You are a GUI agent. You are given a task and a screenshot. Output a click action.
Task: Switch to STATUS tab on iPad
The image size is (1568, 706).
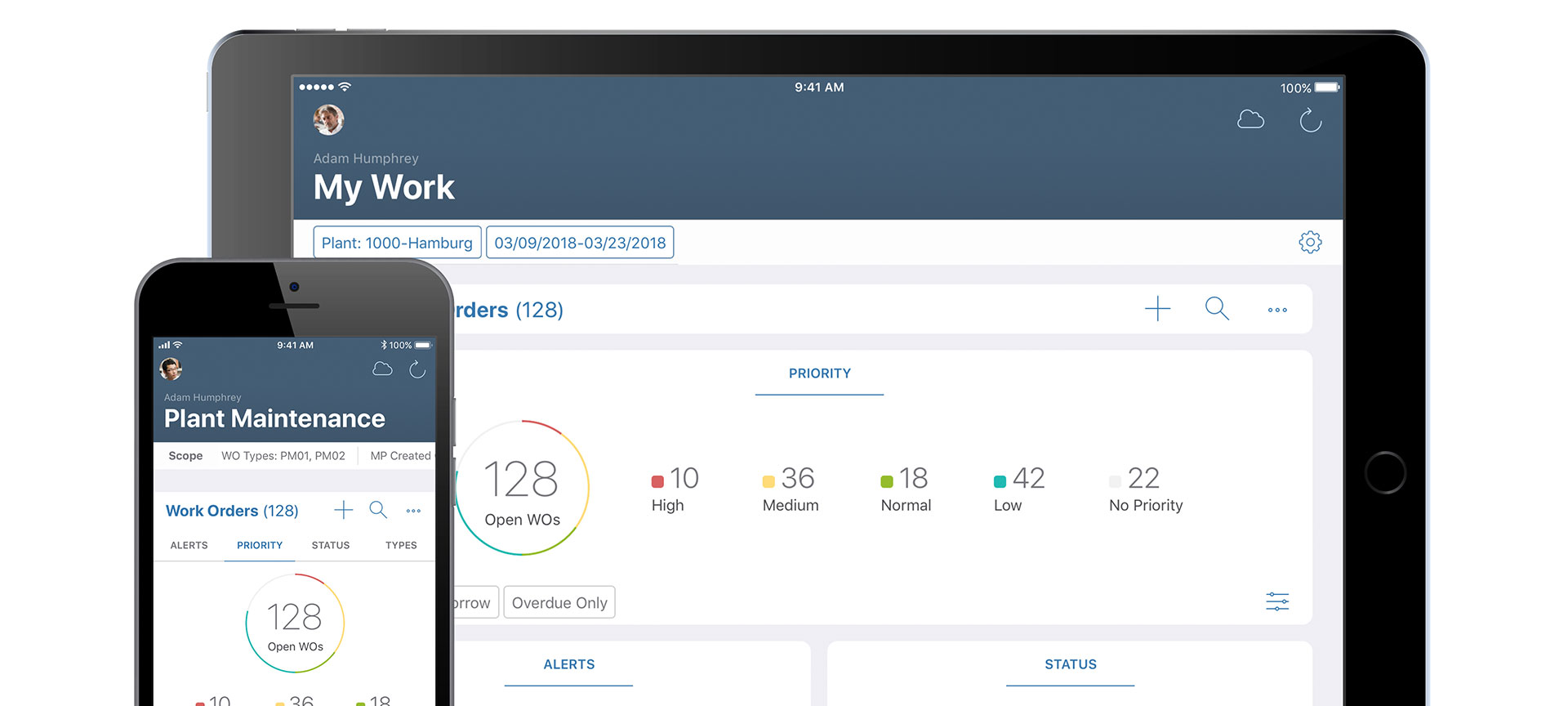[x=1071, y=664]
